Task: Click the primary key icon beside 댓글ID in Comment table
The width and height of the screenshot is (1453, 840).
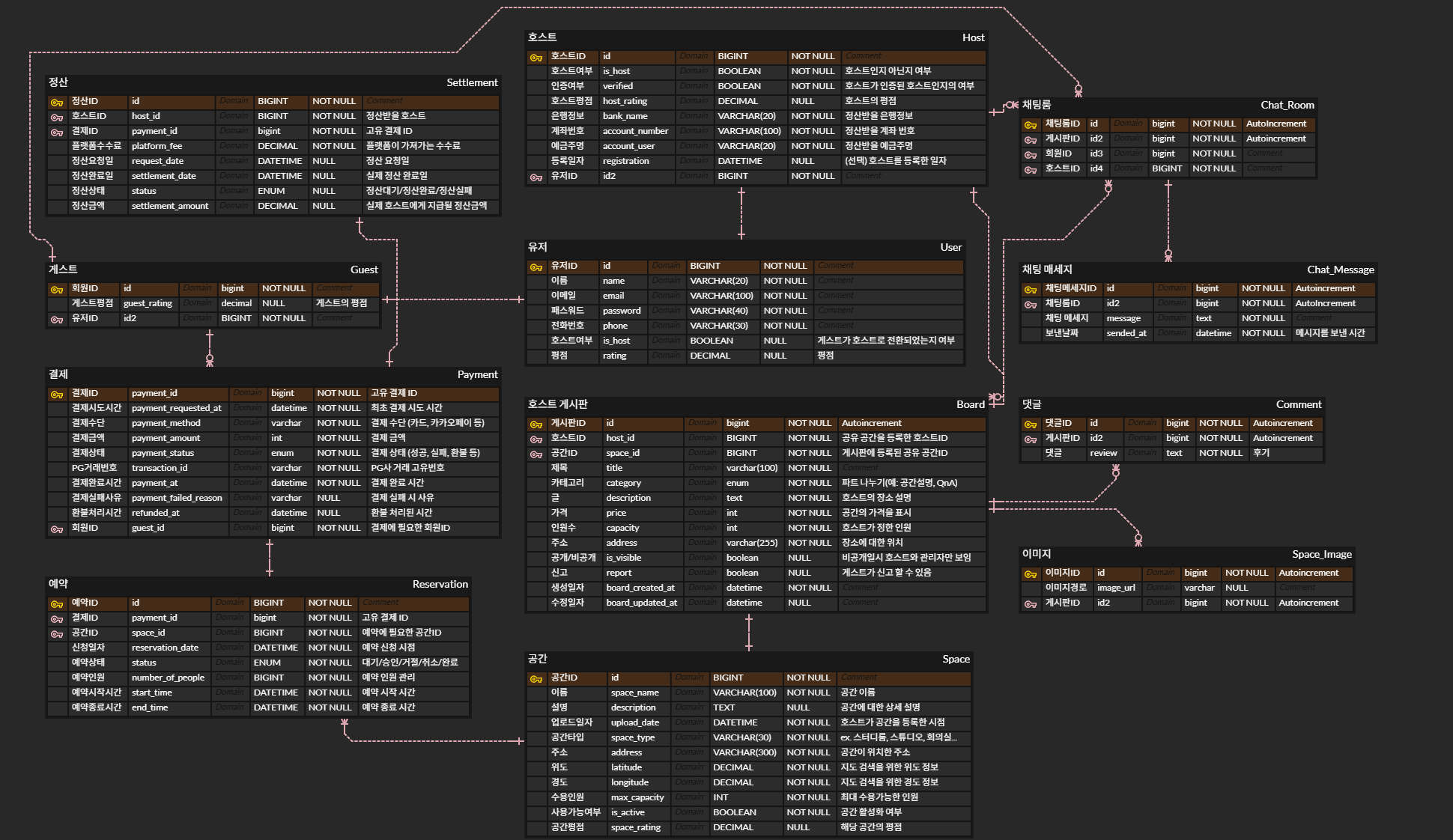Action: pyautogui.click(x=1031, y=424)
